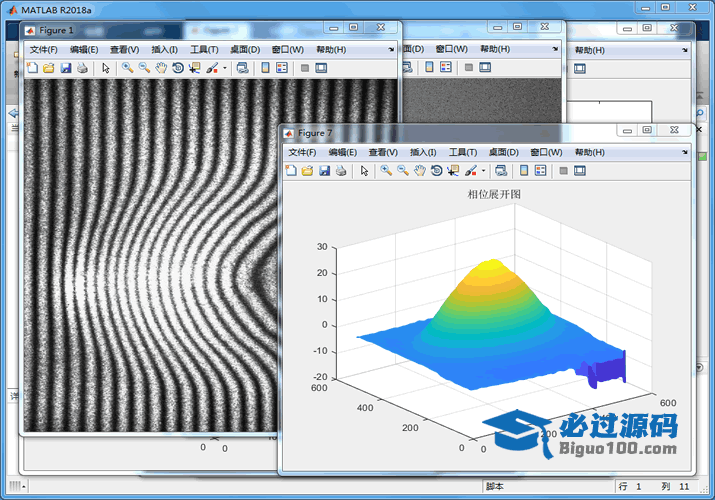Screen dimensions: 715x500
Task: Open 插入(I) menu in Figure 7
Action: point(423,152)
